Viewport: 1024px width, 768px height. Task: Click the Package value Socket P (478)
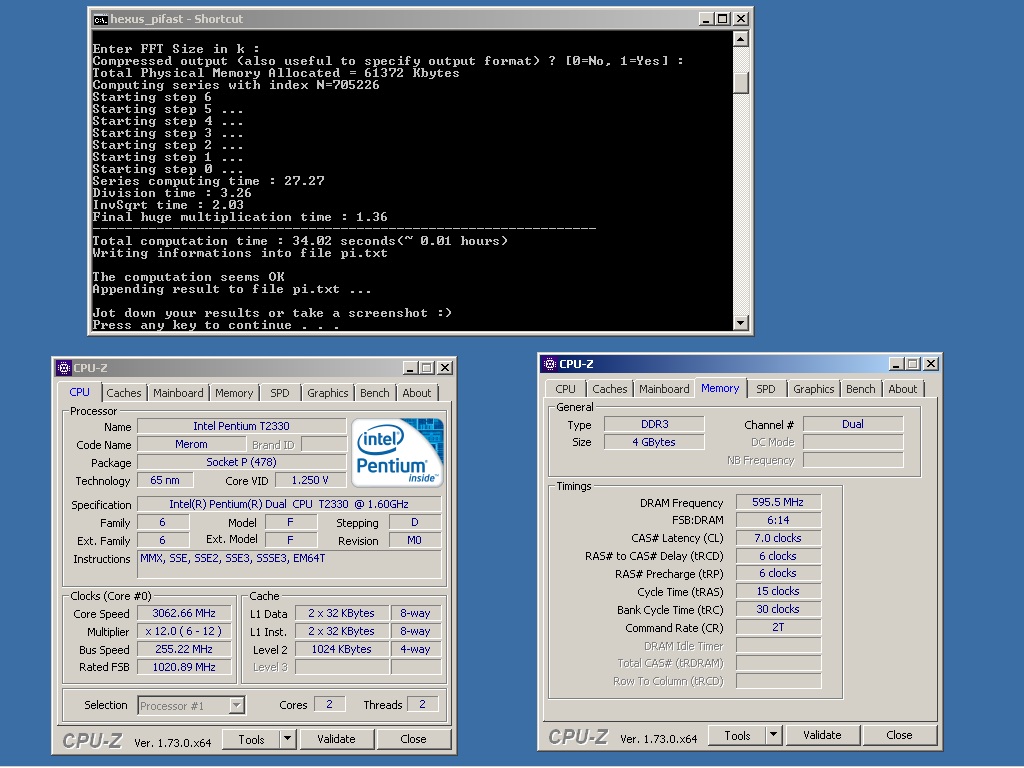[x=242, y=462]
